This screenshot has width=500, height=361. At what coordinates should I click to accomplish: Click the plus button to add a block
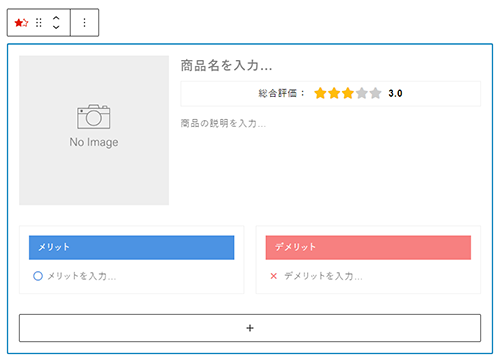(250, 328)
